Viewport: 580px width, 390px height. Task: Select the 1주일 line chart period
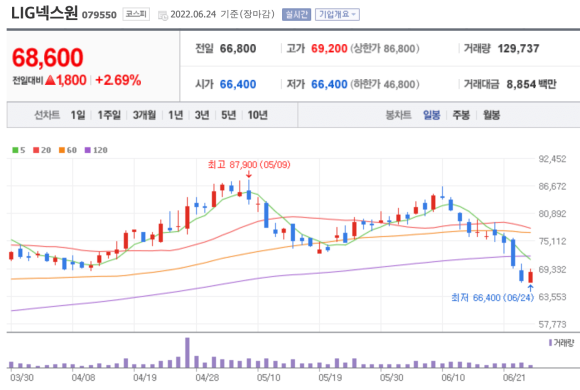click(109, 115)
